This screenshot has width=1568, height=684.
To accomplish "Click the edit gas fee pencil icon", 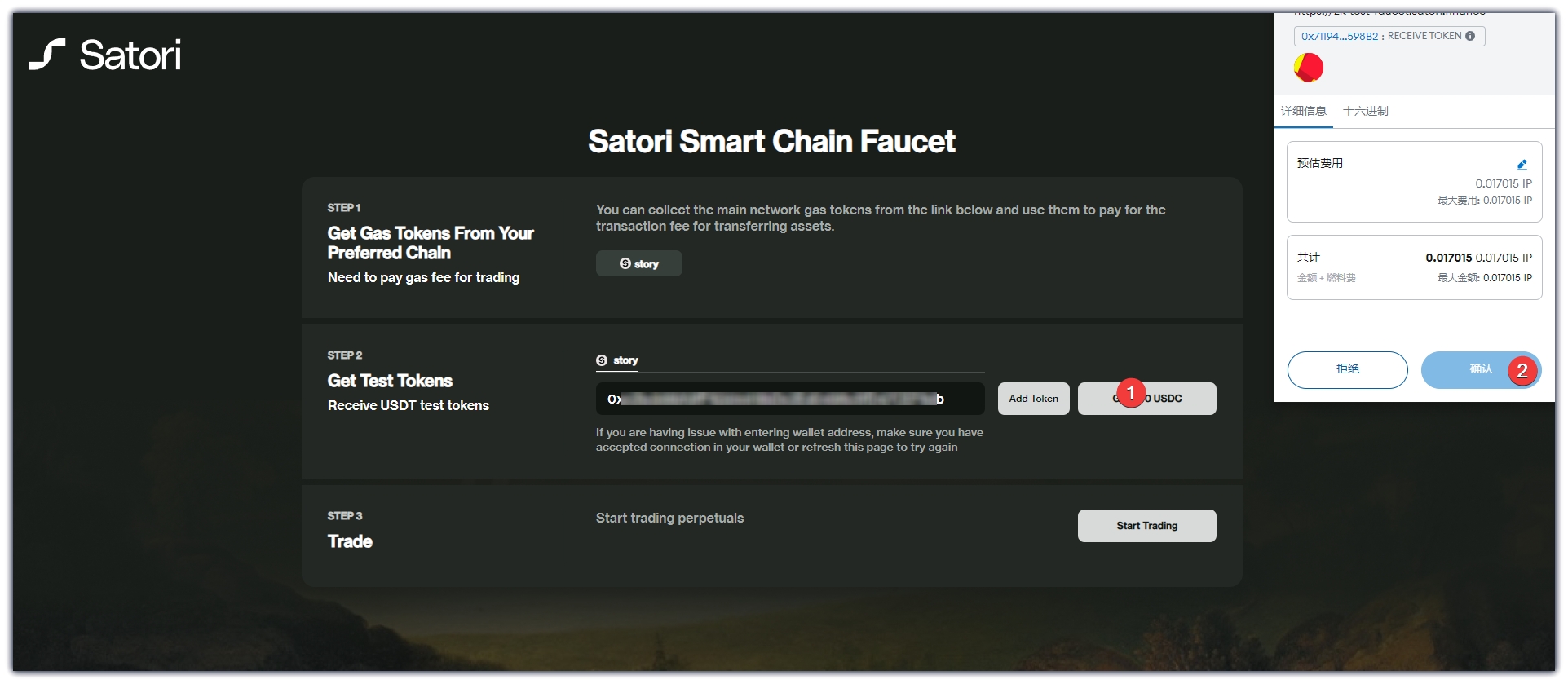I will click(1522, 164).
